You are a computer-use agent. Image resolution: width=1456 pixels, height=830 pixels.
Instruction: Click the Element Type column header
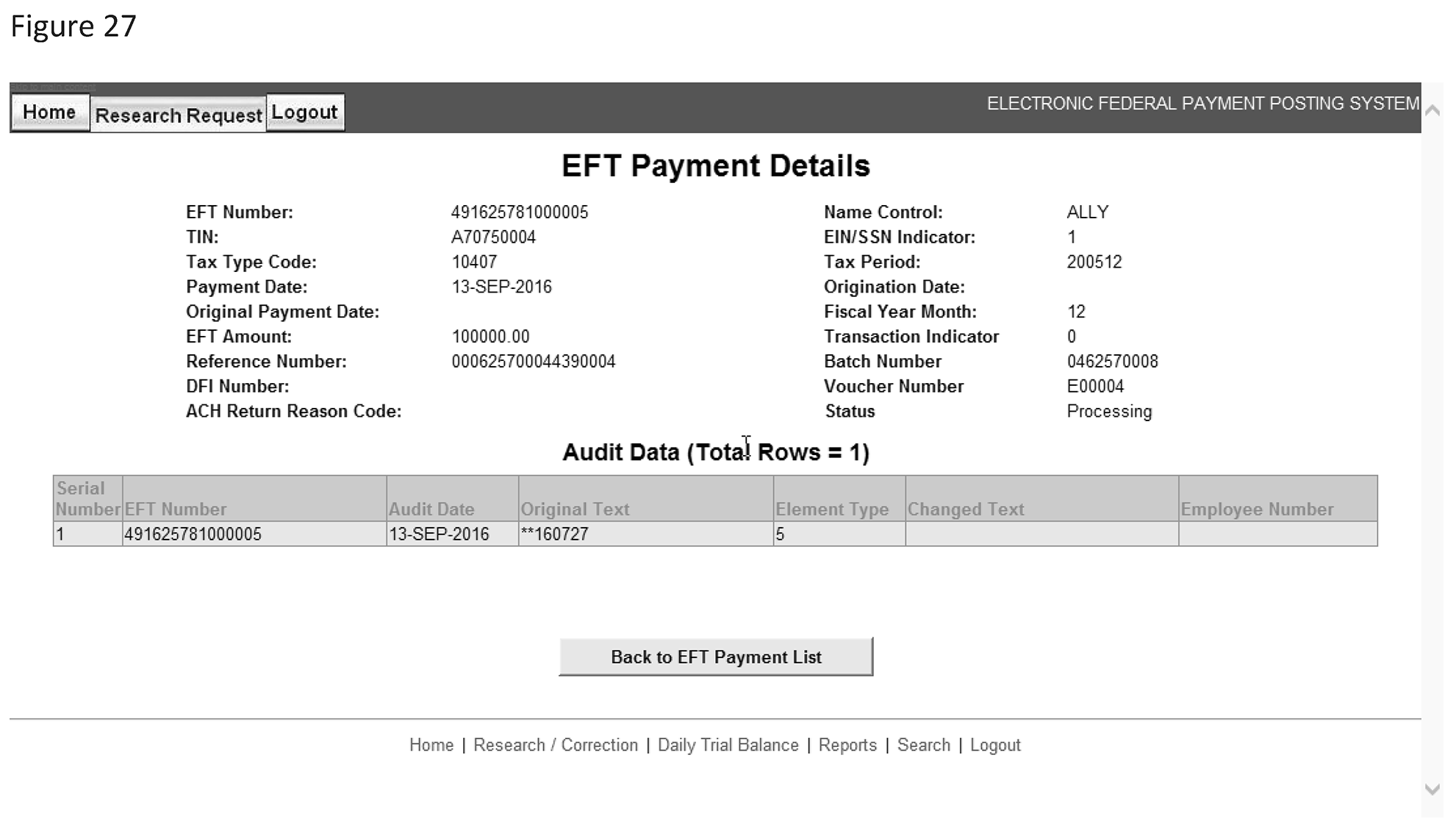point(832,509)
